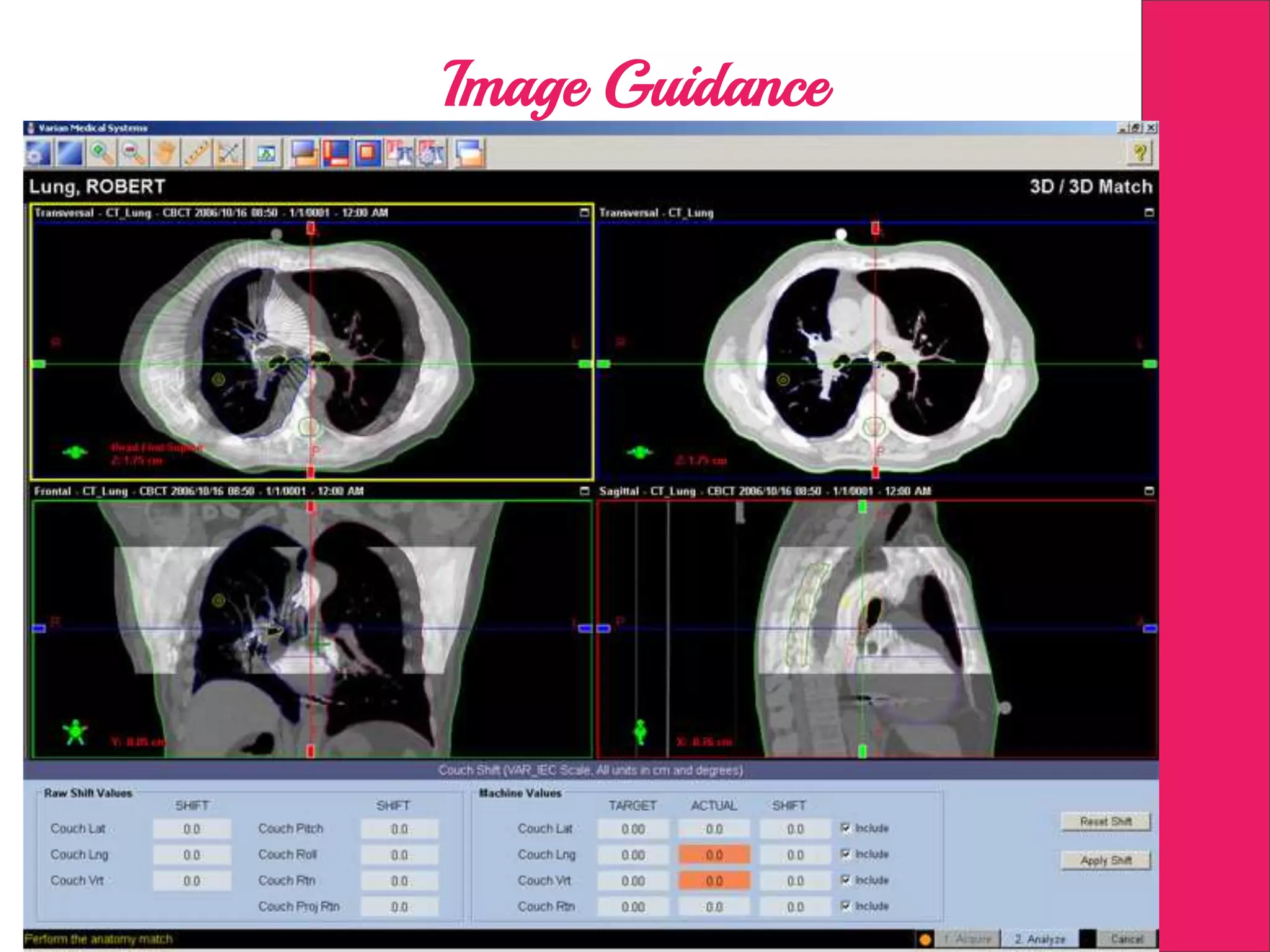The image size is (1270, 952).
Task: Maximize the top-right Transversal CT_Lung view
Action: (1149, 213)
